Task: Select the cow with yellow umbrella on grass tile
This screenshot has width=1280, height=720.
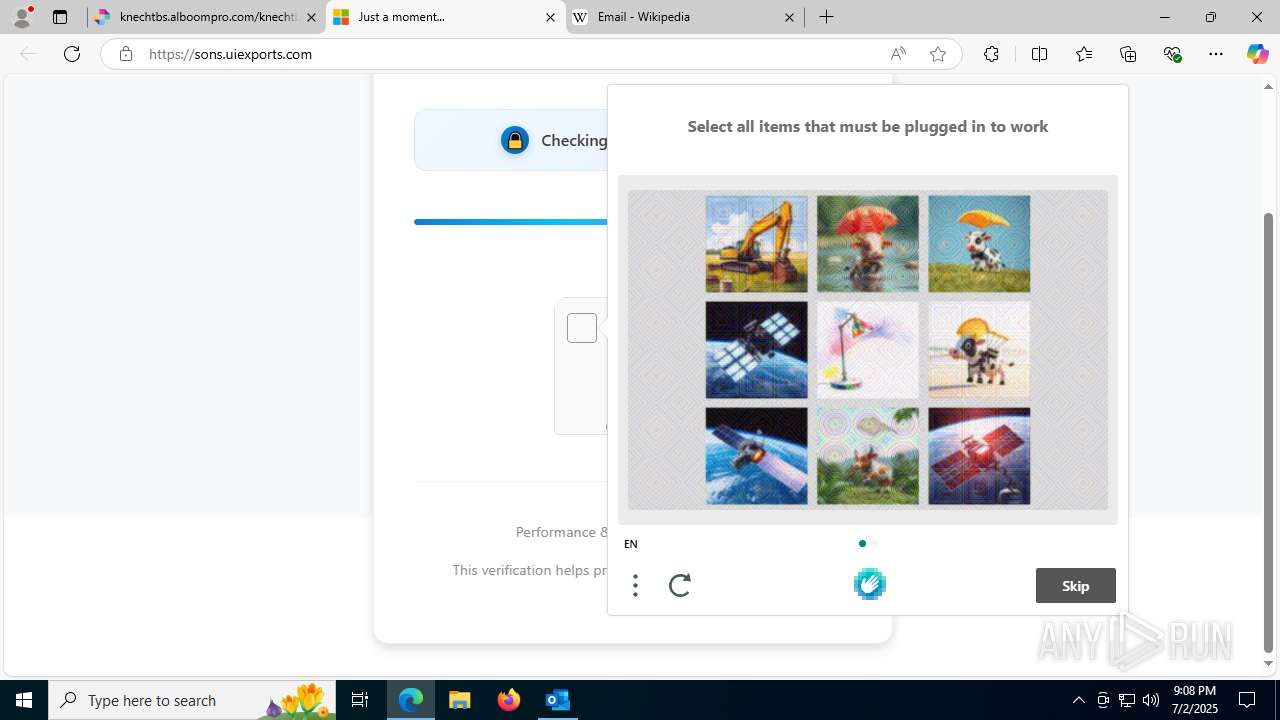Action: point(979,244)
